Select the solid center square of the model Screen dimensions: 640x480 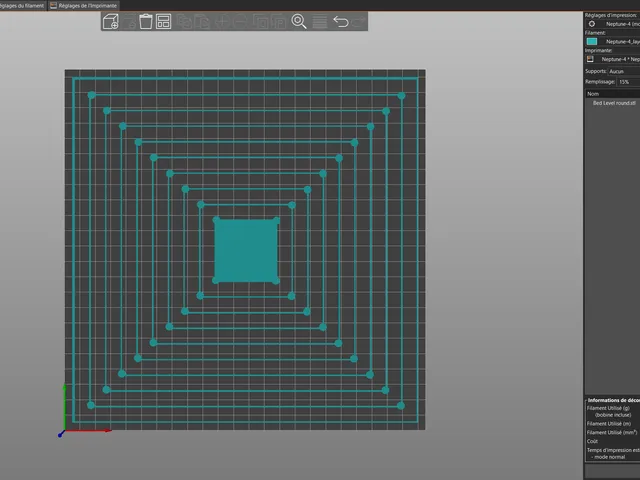click(x=246, y=251)
